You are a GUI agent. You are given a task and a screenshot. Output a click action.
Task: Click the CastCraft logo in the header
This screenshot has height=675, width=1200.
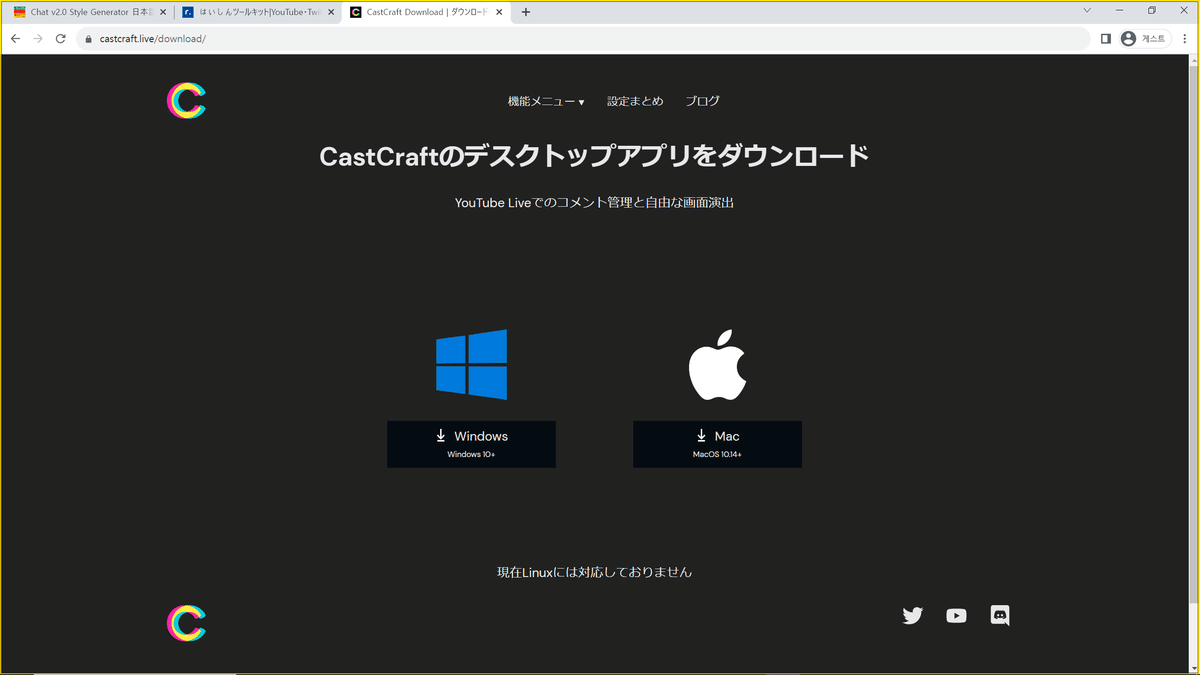click(x=186, y=101)
